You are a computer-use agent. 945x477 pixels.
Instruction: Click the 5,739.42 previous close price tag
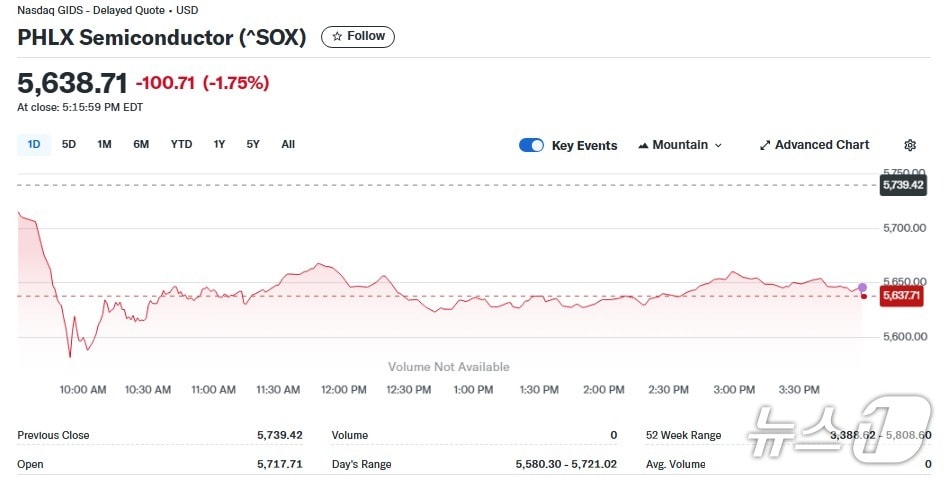[x=902, y=185]
